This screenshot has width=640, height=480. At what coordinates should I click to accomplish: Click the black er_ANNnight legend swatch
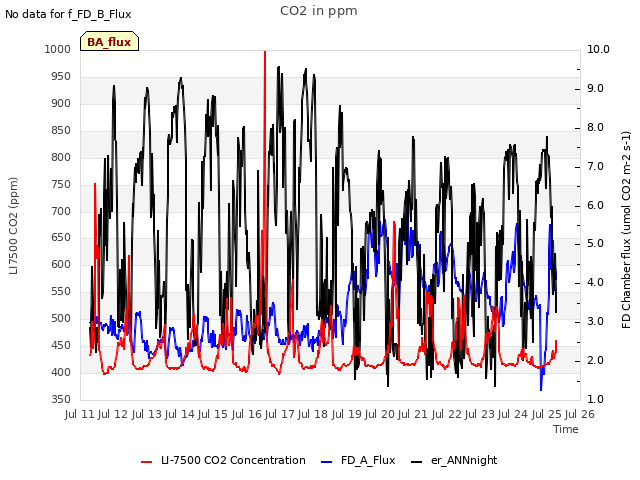click(x=417, y=462)
